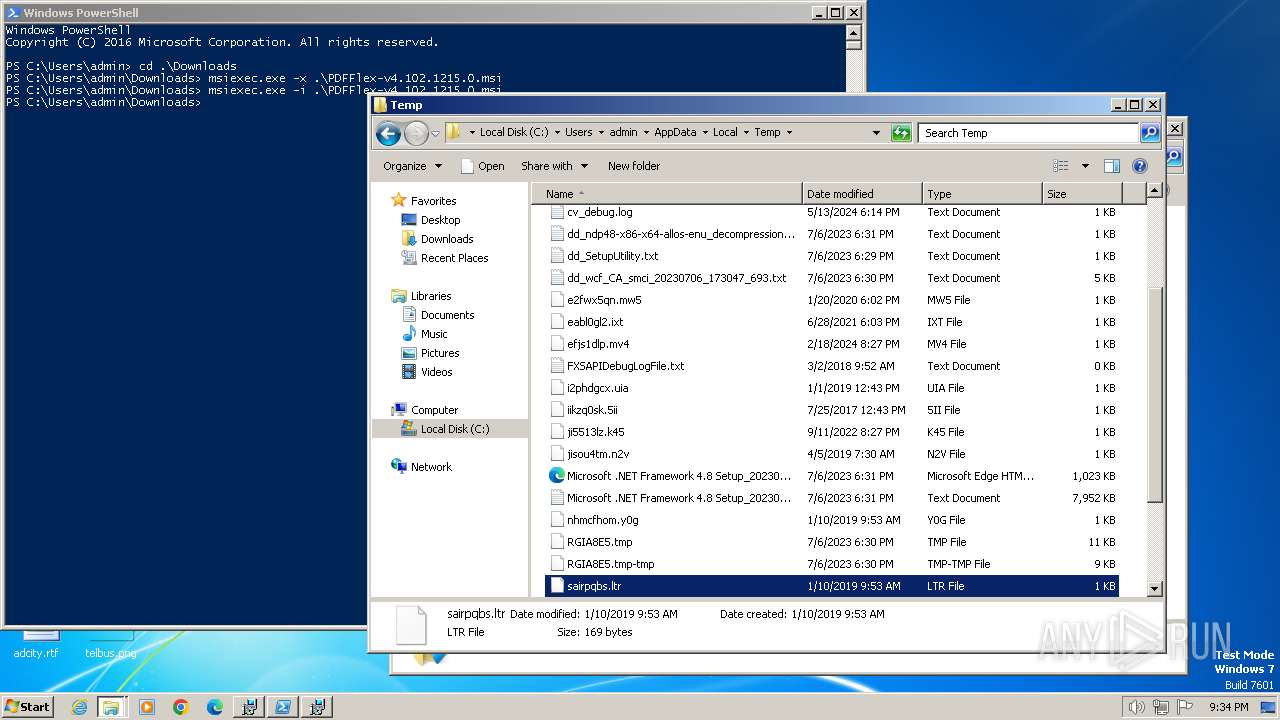Click file list scrollbar up arrow

[1154, 190]
